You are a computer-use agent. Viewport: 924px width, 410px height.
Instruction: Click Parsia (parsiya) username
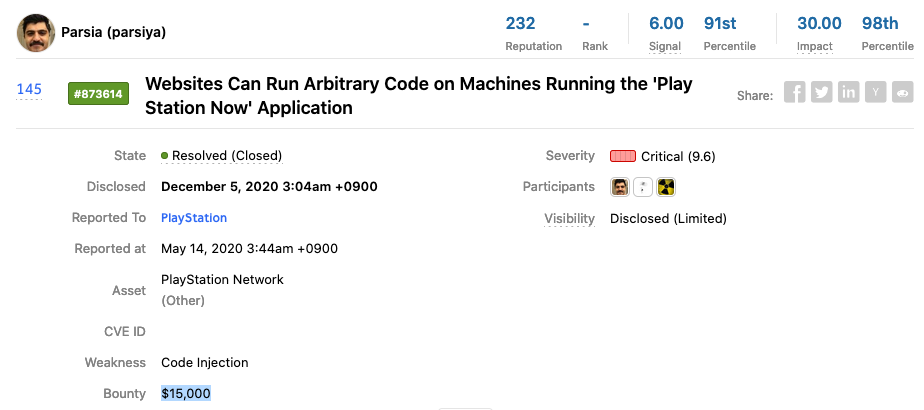click(114, 32)
